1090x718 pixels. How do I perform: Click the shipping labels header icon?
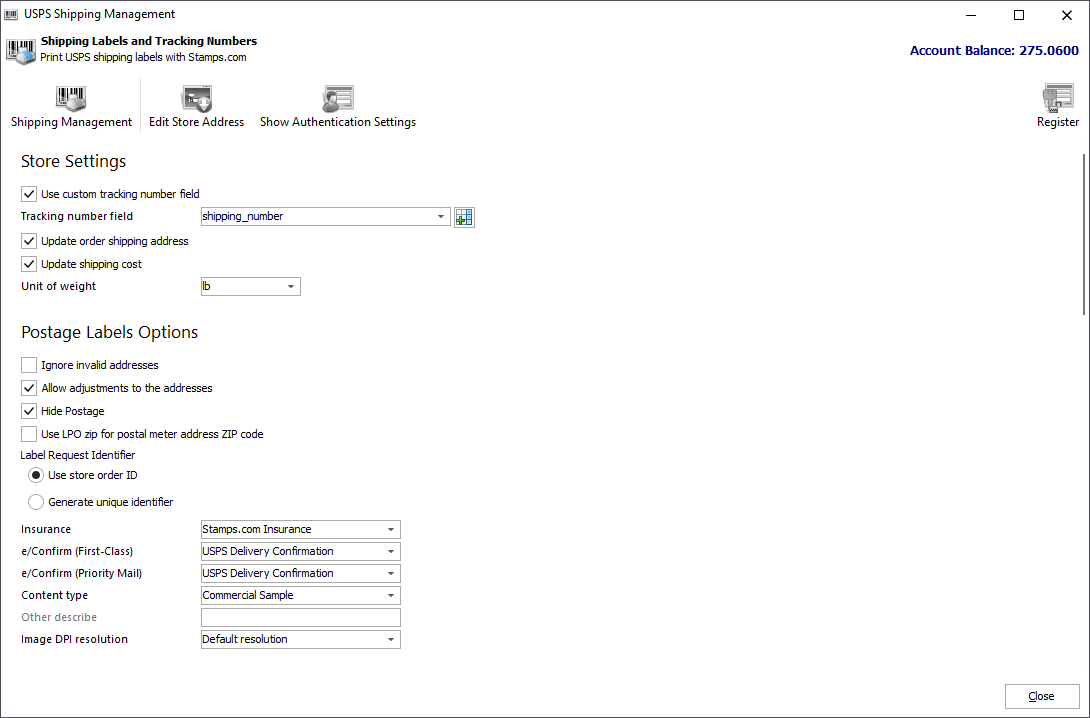(20, 50)
